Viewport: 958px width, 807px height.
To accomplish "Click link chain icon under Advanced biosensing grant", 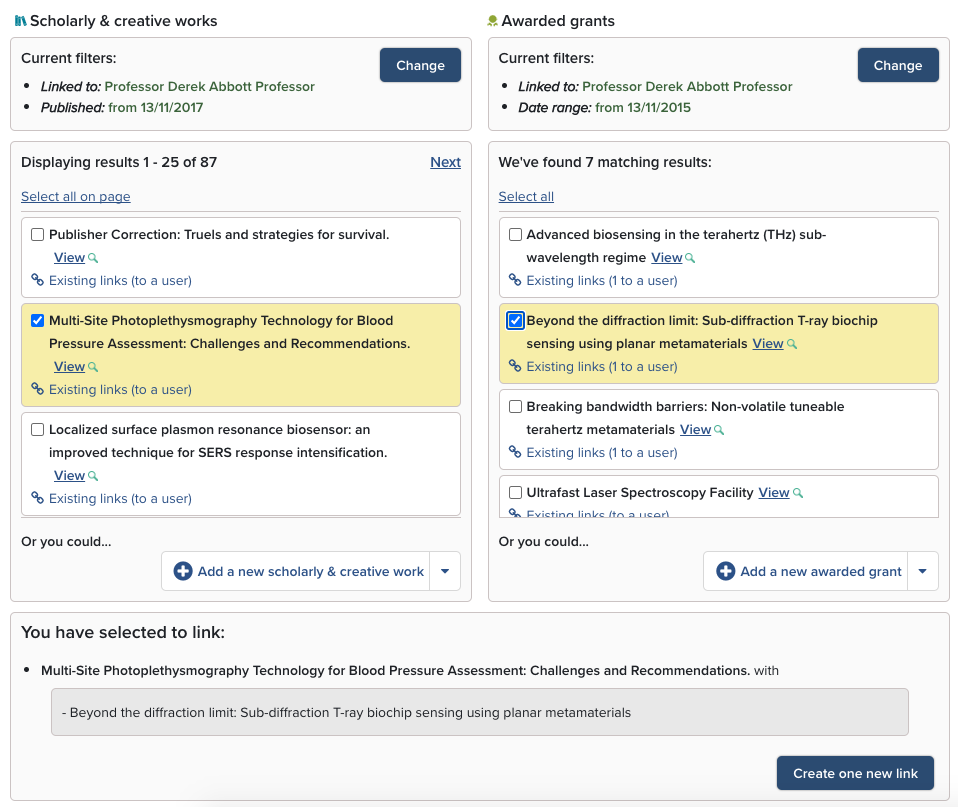I will coord(515,281).
